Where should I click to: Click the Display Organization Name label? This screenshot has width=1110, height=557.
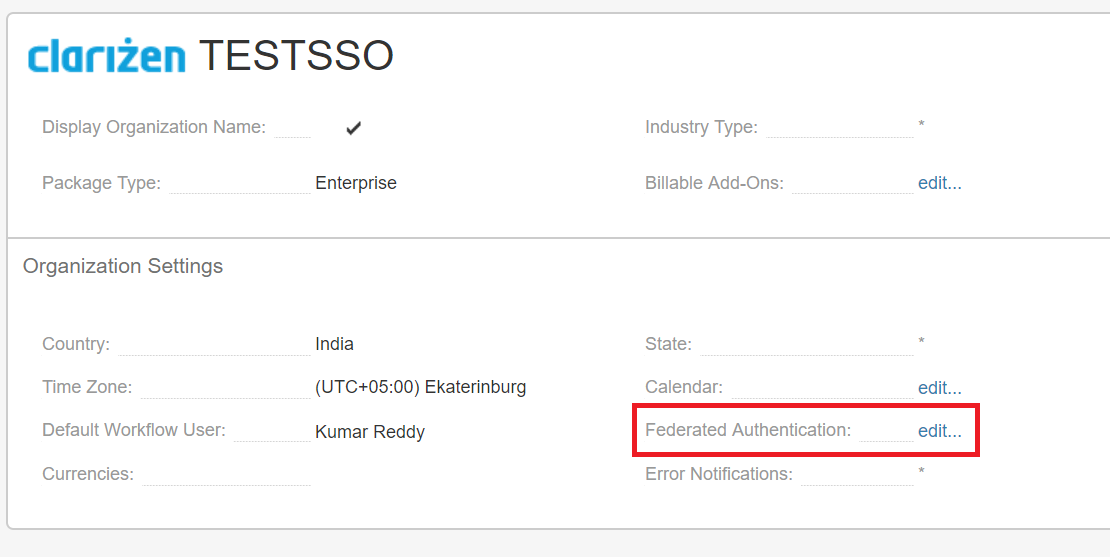[x=153, y=127]
